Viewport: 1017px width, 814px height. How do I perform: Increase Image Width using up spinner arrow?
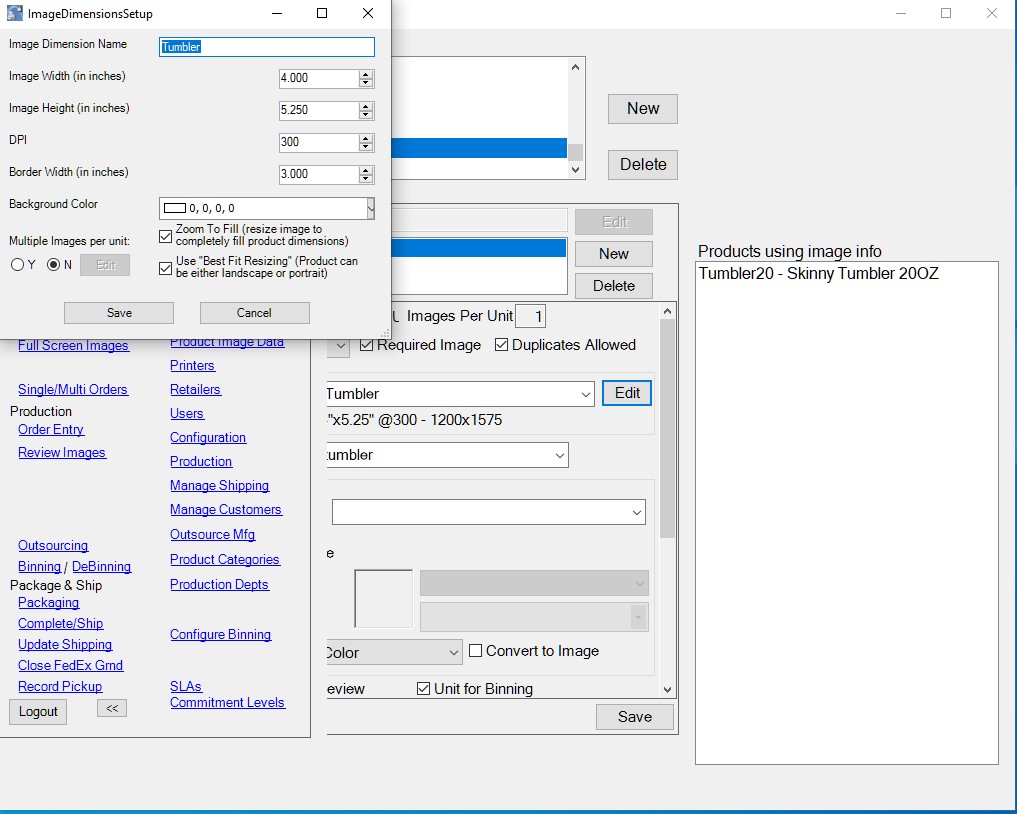(366, 74)
